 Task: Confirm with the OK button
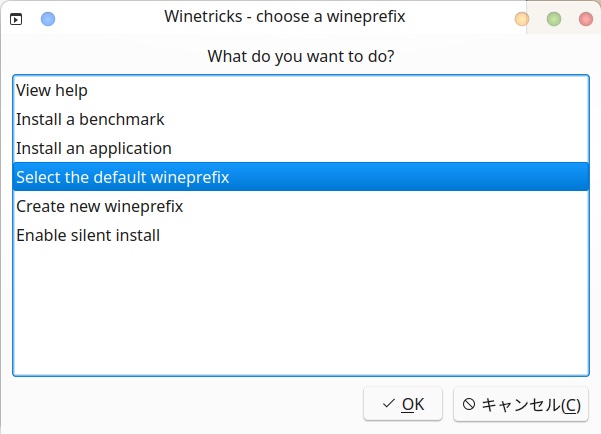tap(403, 405)
